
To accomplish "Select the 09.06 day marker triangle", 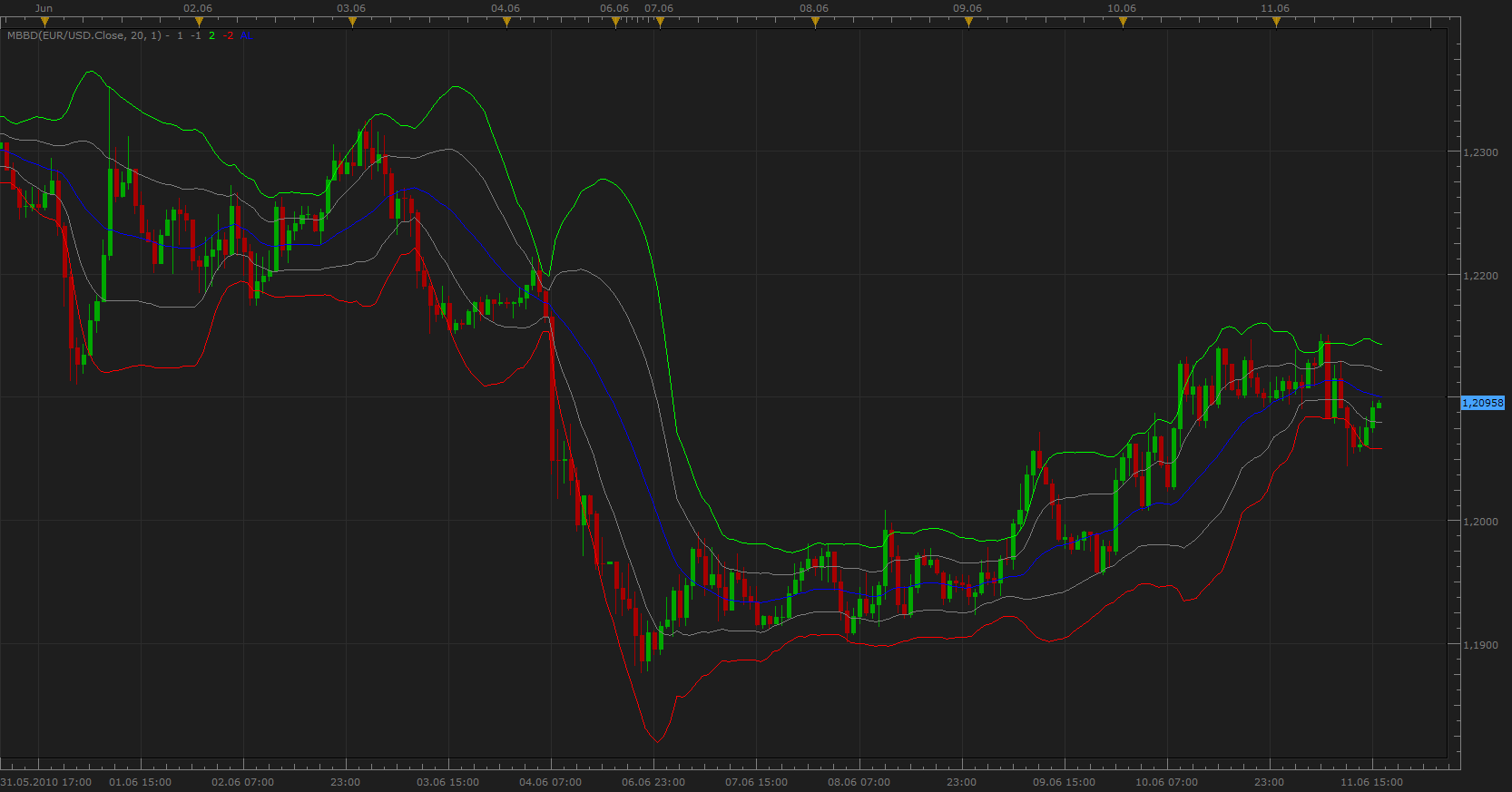I will [968, 22].
